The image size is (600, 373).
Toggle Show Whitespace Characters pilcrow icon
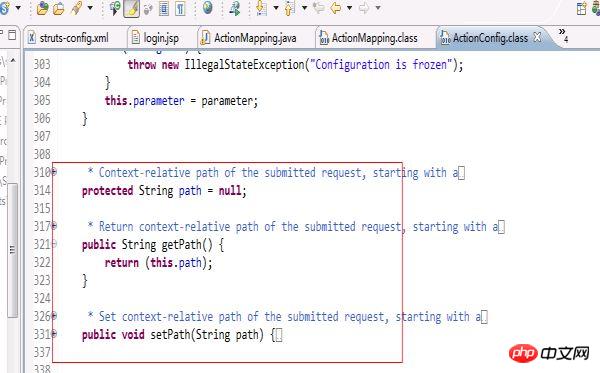[180, 8]
